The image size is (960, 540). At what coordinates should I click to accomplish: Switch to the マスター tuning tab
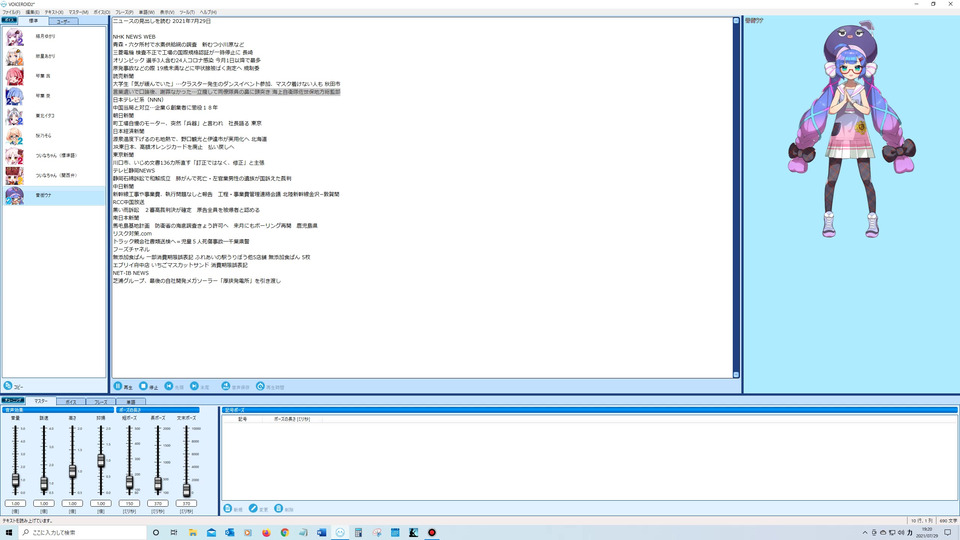coord(41,401)
